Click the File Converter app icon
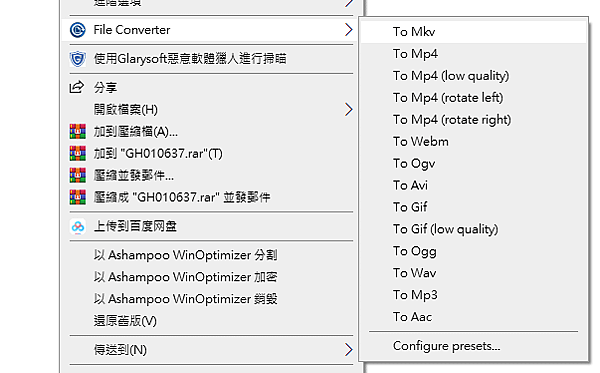This screenshot has width=600, height=373. 78,30
